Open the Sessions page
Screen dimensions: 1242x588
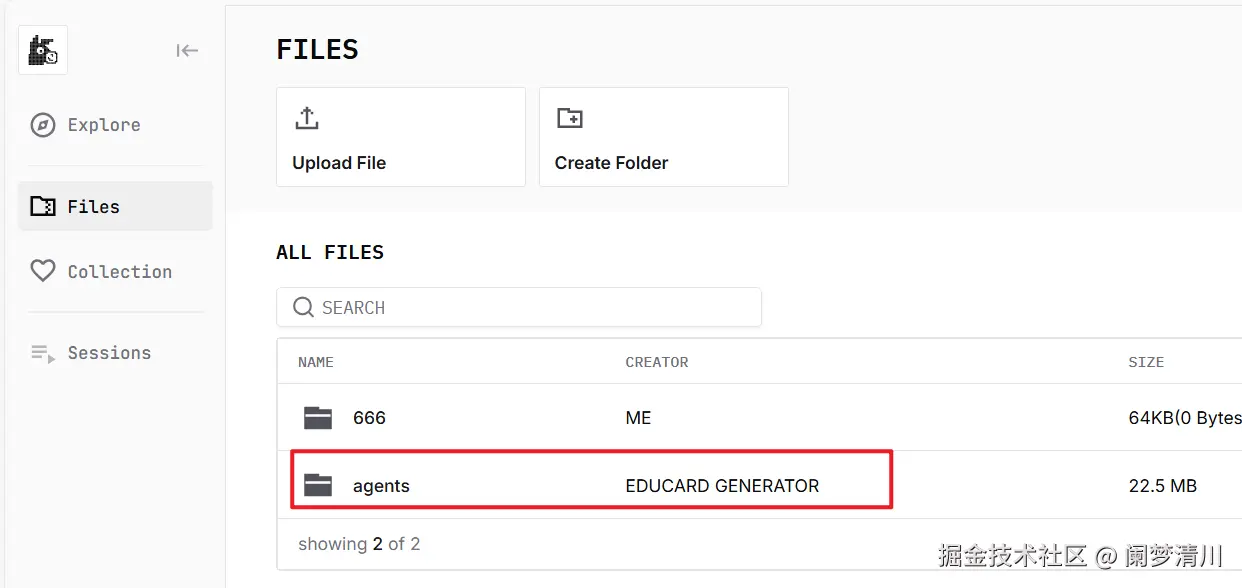point(109,353)
